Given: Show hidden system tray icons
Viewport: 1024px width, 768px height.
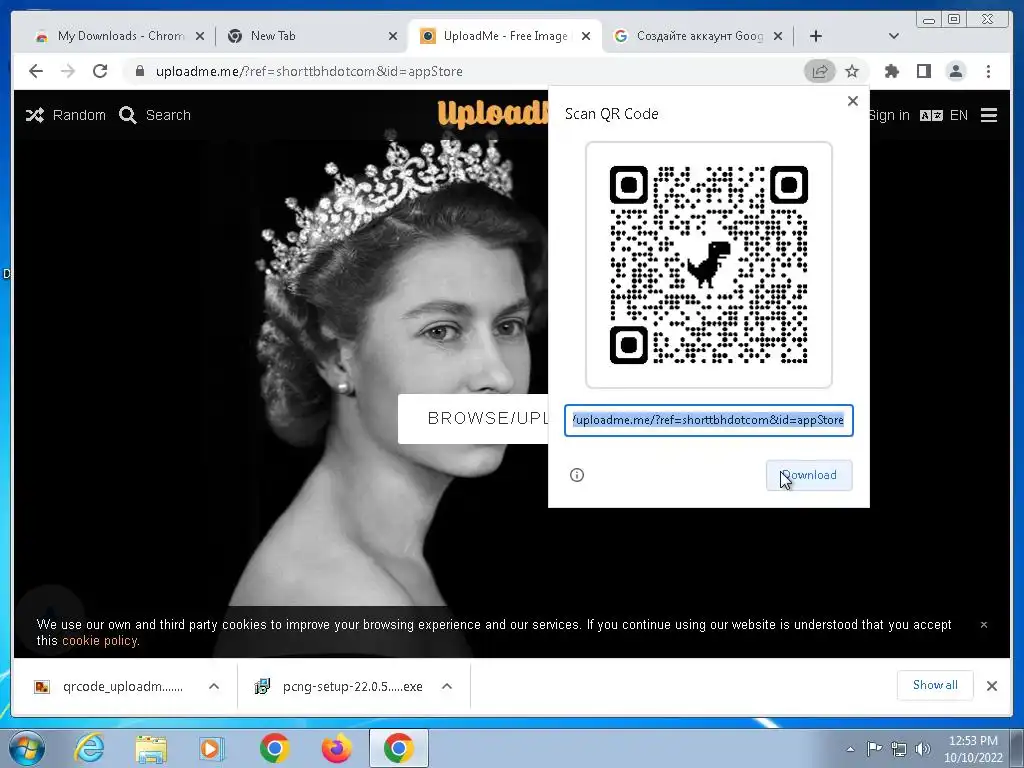Looking at the screenshot, I should click(850, 749).
